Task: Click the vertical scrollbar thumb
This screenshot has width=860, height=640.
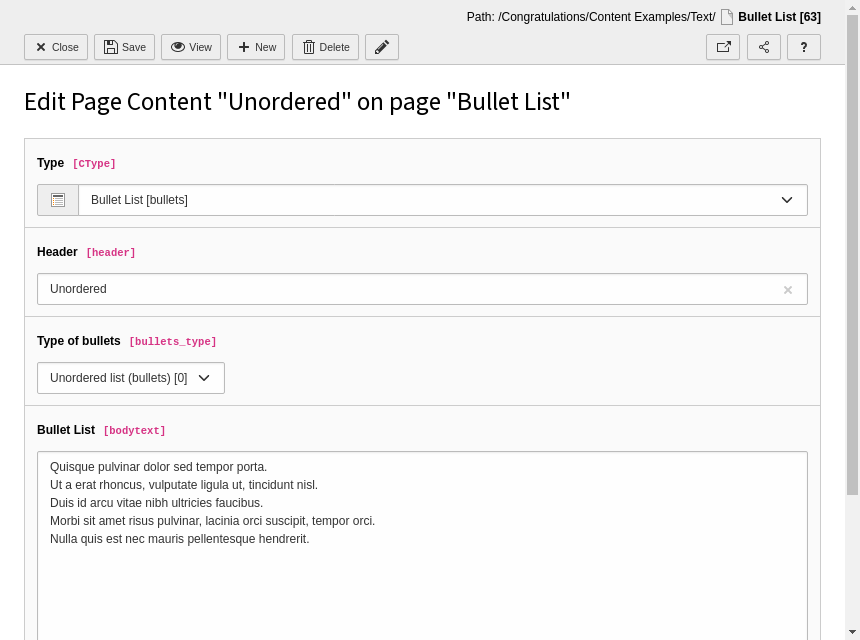Action: click(x=852, y=250)
